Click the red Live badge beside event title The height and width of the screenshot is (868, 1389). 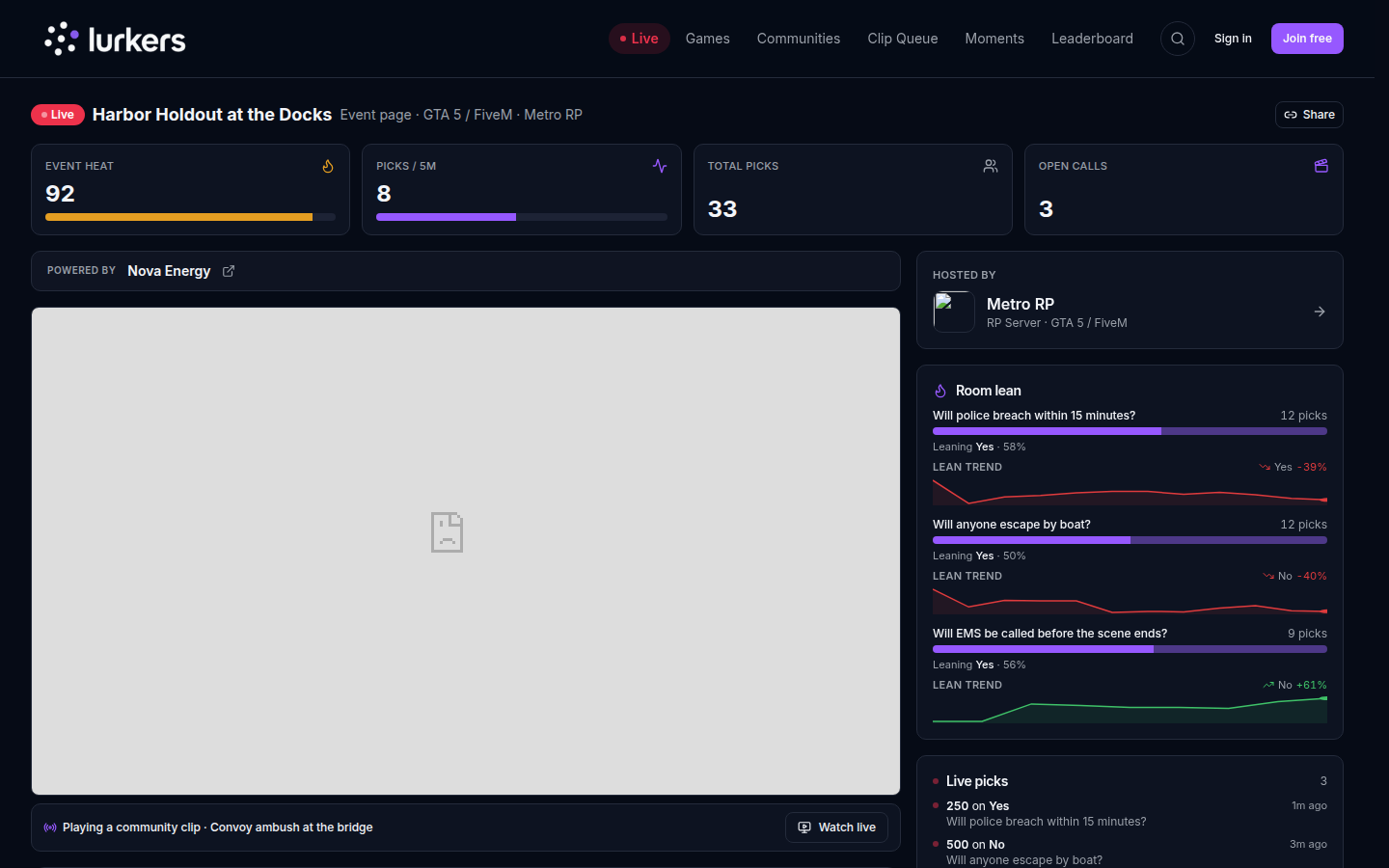58,115
